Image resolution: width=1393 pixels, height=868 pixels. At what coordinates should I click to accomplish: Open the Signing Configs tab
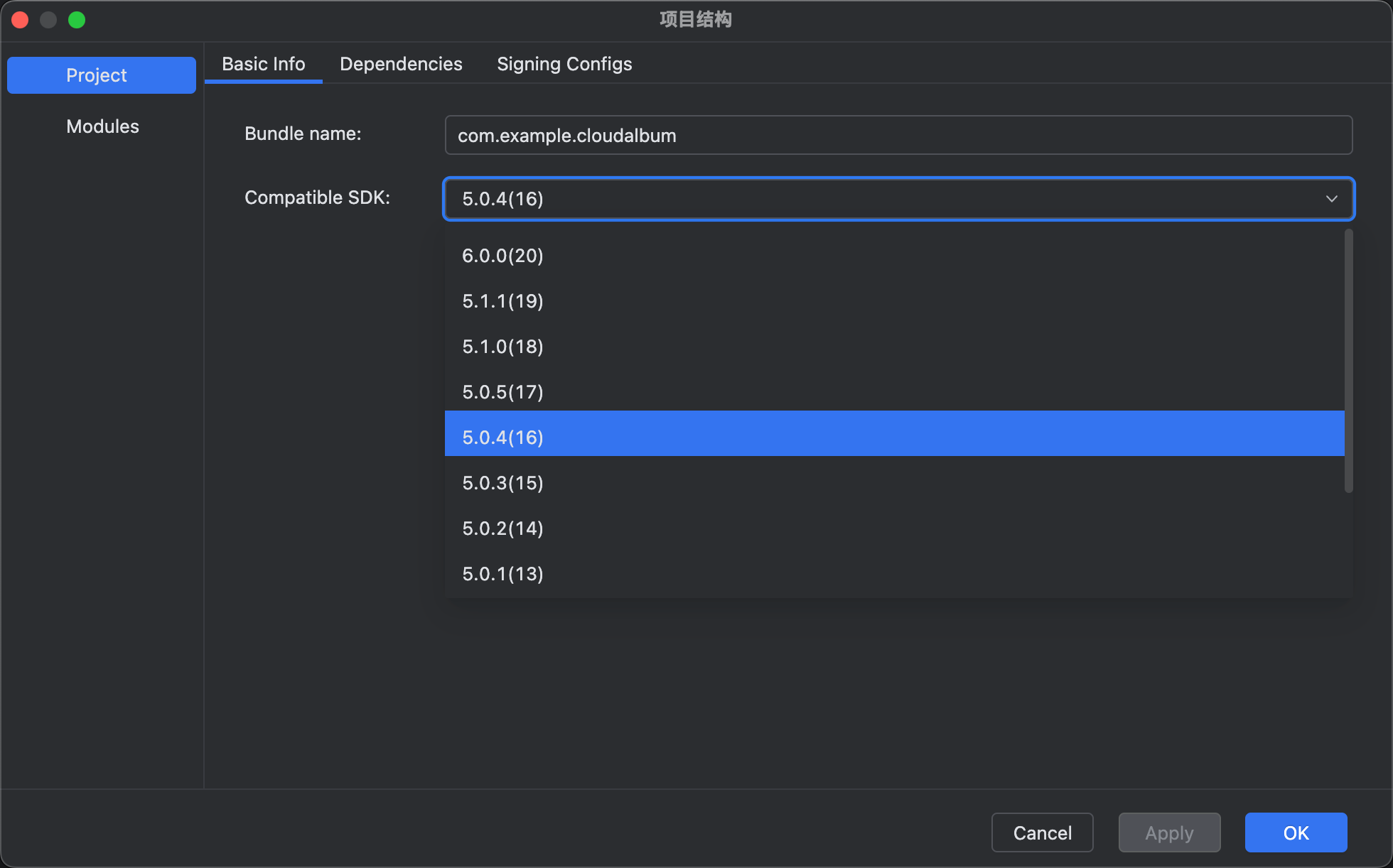[x=564, y=64]
